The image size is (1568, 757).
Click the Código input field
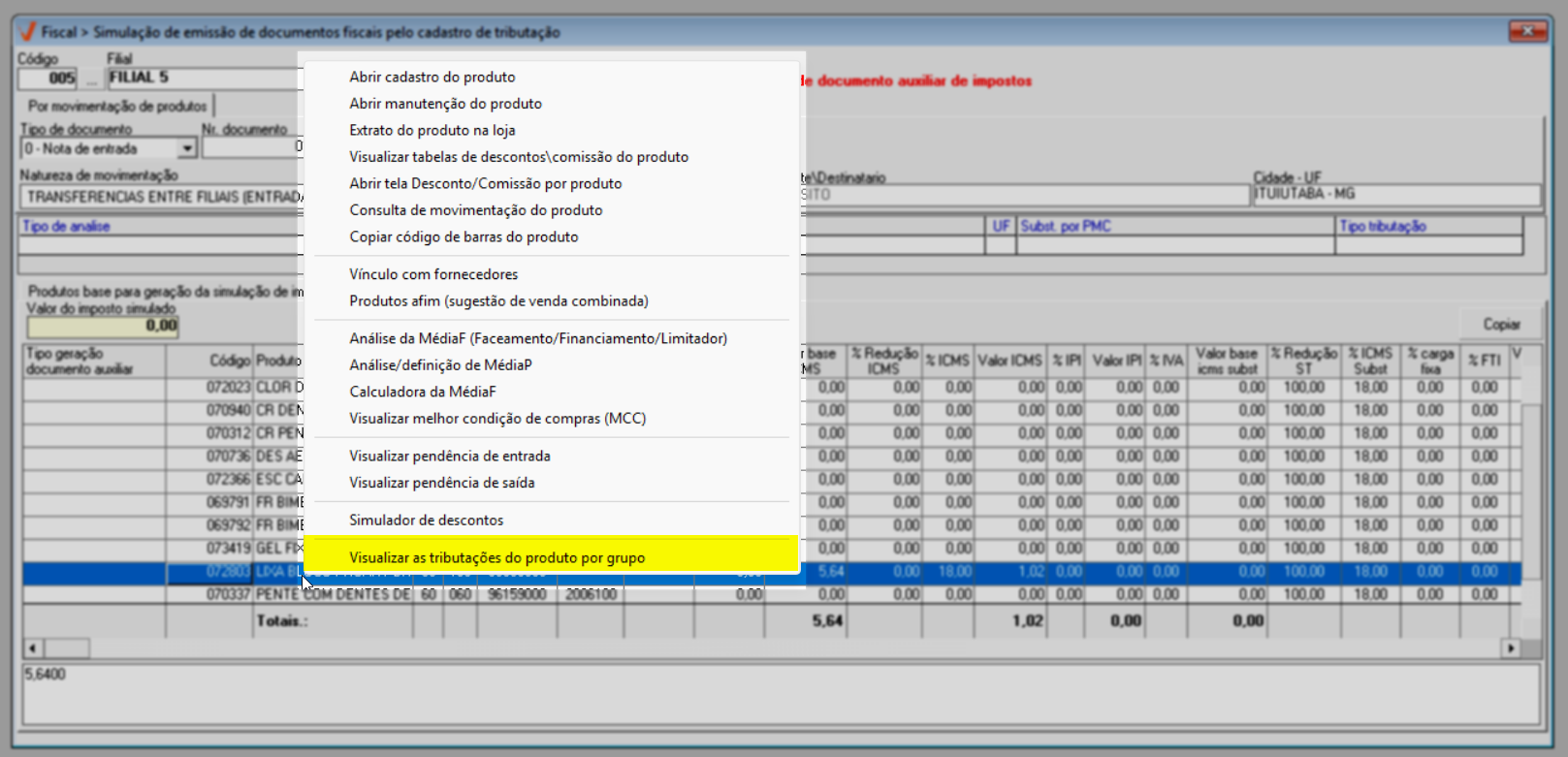(x=48, y=79)
